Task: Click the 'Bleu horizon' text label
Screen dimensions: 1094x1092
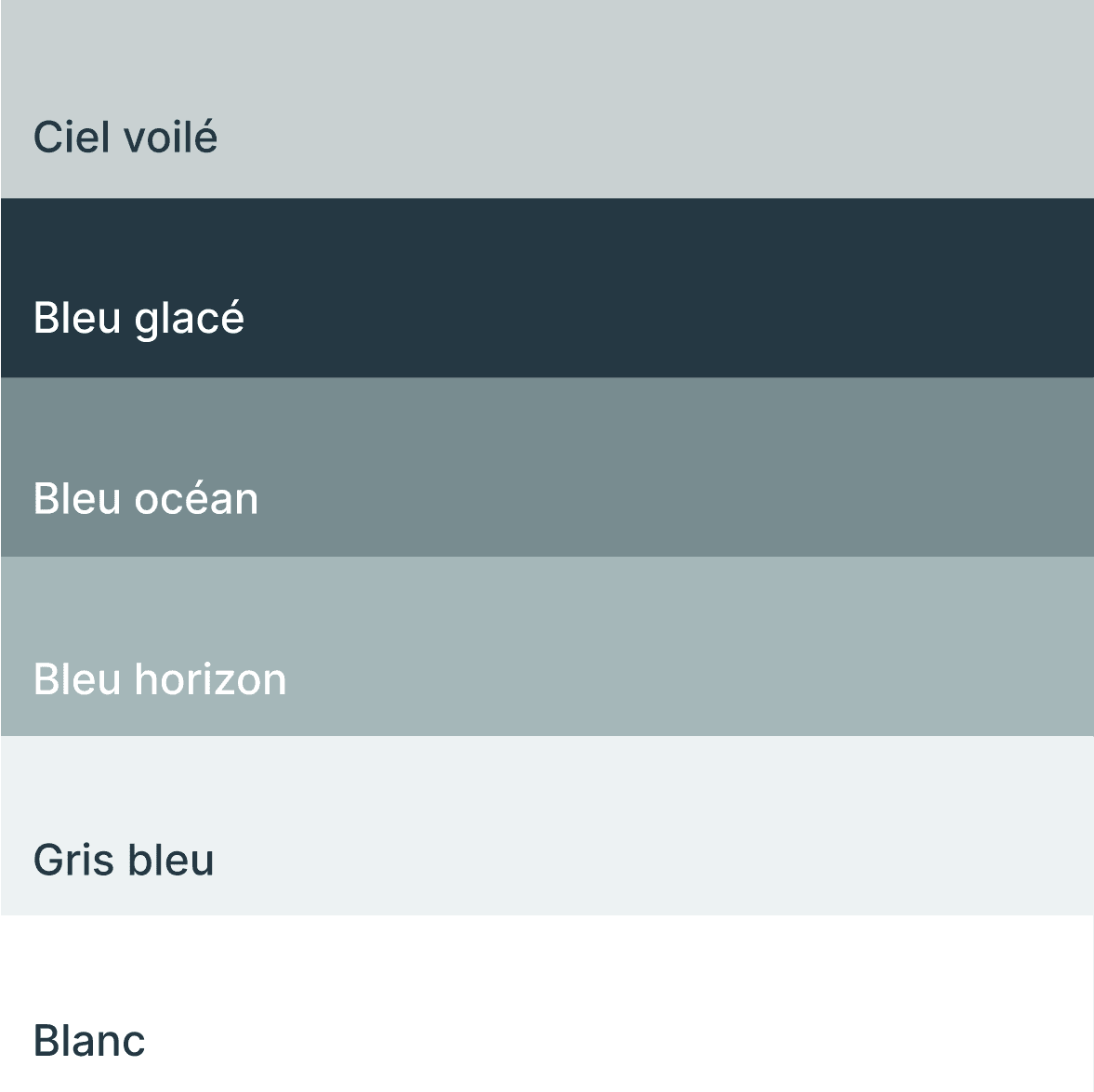Action: pyautogui.click(x=160, y=679)
